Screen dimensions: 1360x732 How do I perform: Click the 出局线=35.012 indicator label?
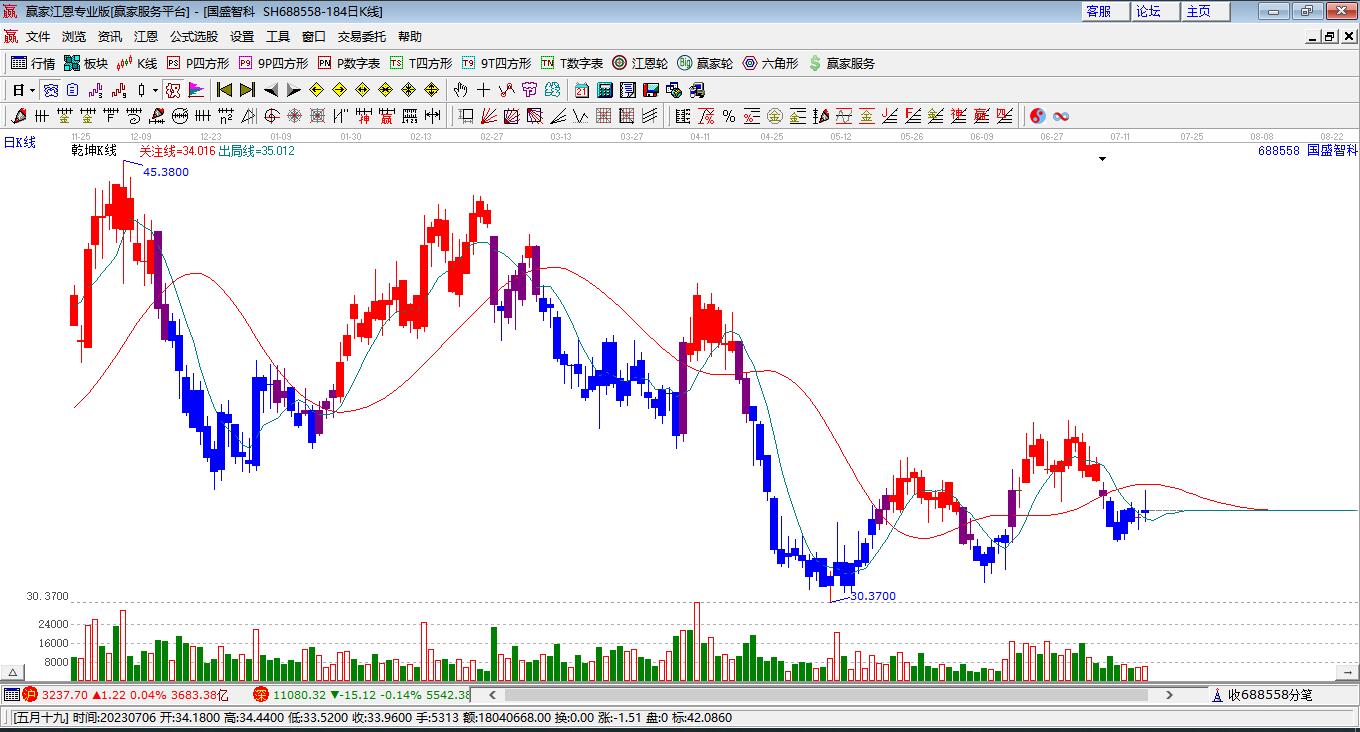coord(256,151)
